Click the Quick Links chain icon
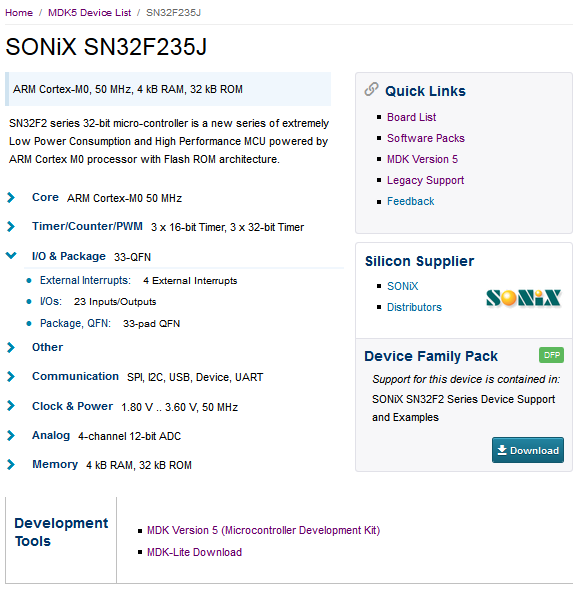 coord(371,89)
